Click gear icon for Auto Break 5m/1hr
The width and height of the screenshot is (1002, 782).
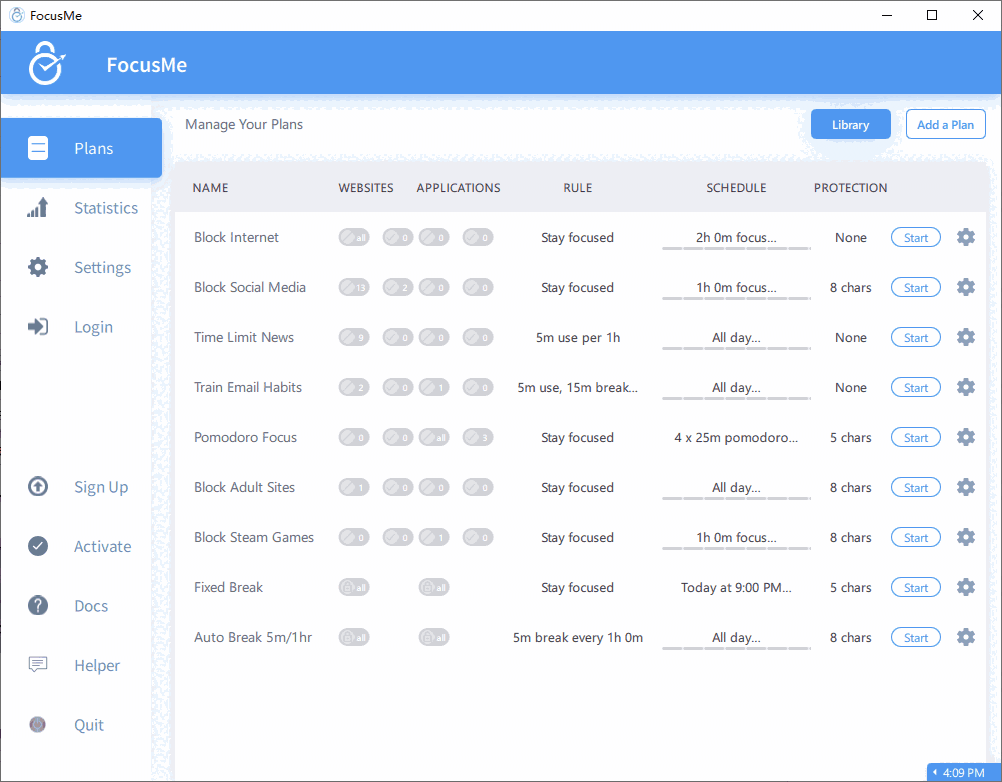tap(965, 637)
